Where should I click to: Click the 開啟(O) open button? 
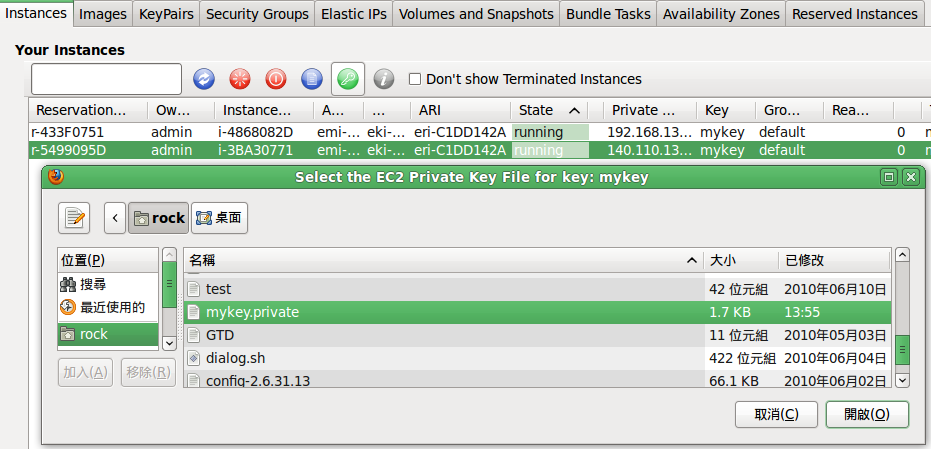(867, 415)
